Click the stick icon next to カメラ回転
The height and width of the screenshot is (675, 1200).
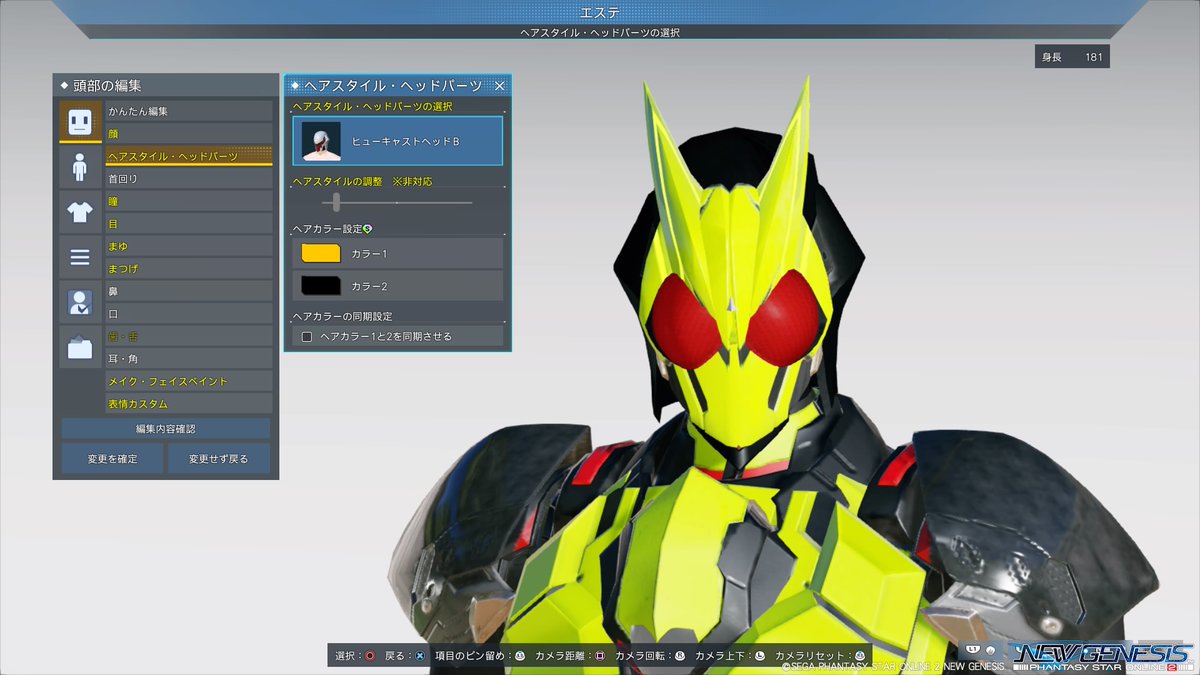680,656
